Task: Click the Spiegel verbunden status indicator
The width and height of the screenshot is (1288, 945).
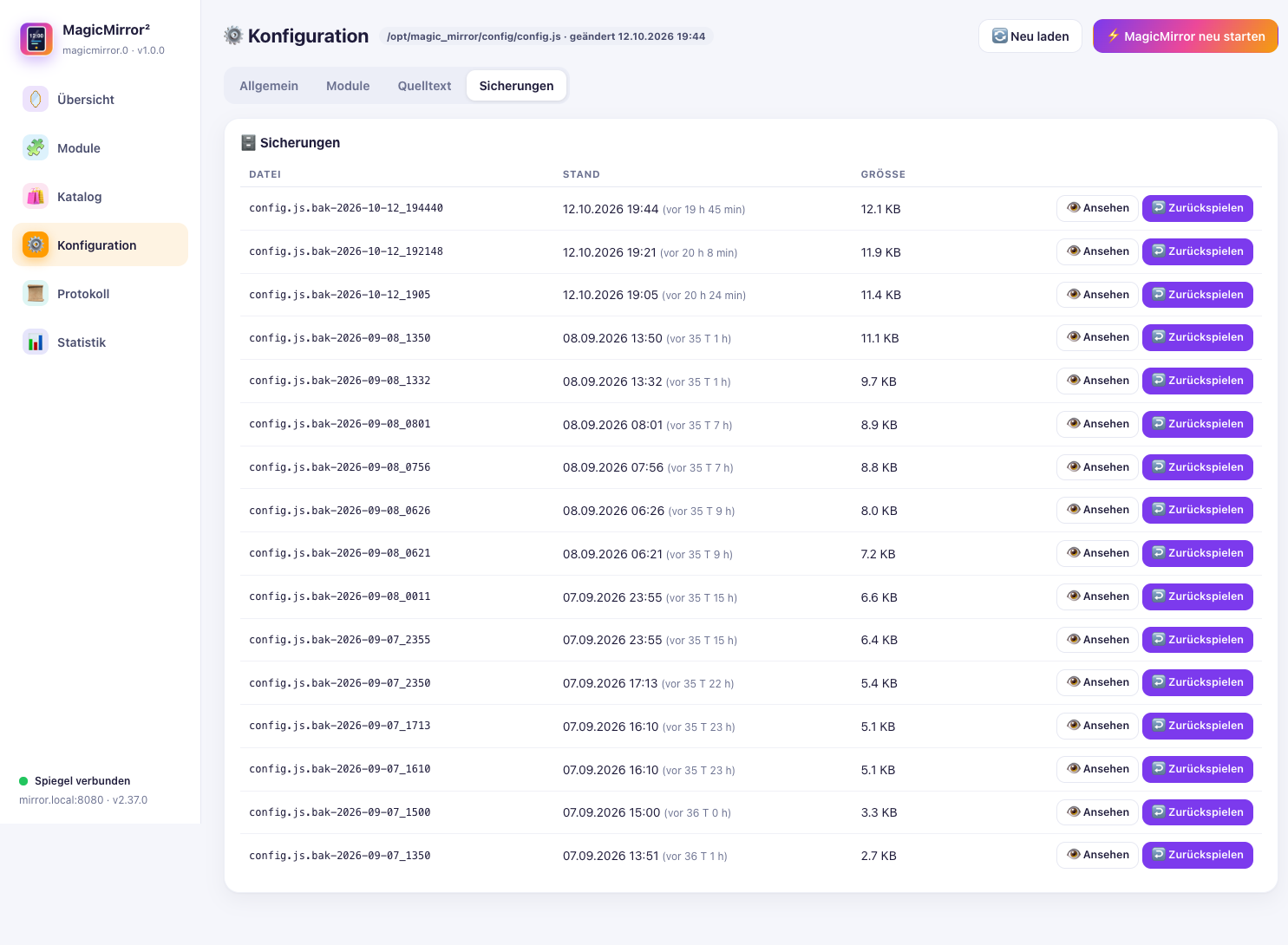Action: pyautogui.click(x=75, y=781)
